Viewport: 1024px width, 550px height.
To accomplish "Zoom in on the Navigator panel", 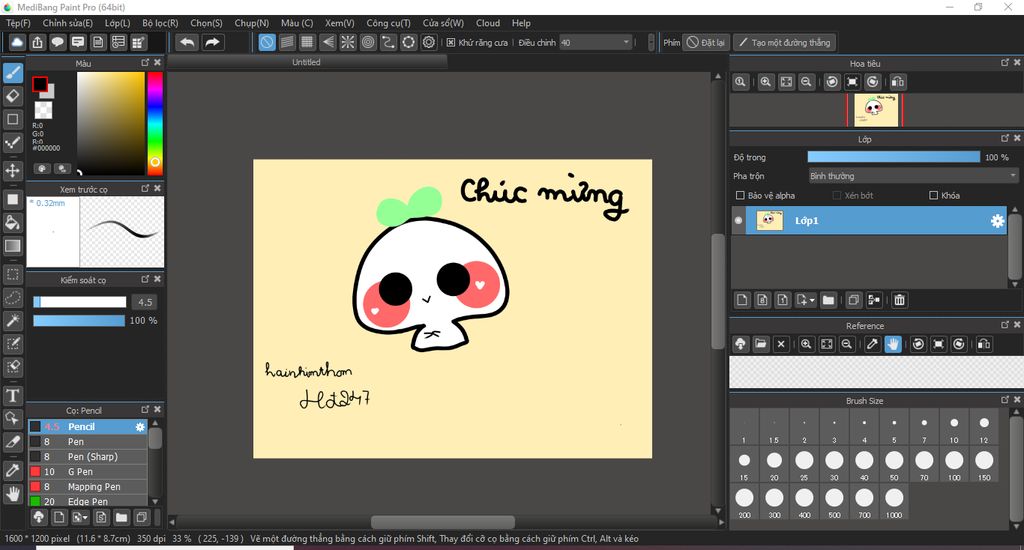I will click(765, 82).
